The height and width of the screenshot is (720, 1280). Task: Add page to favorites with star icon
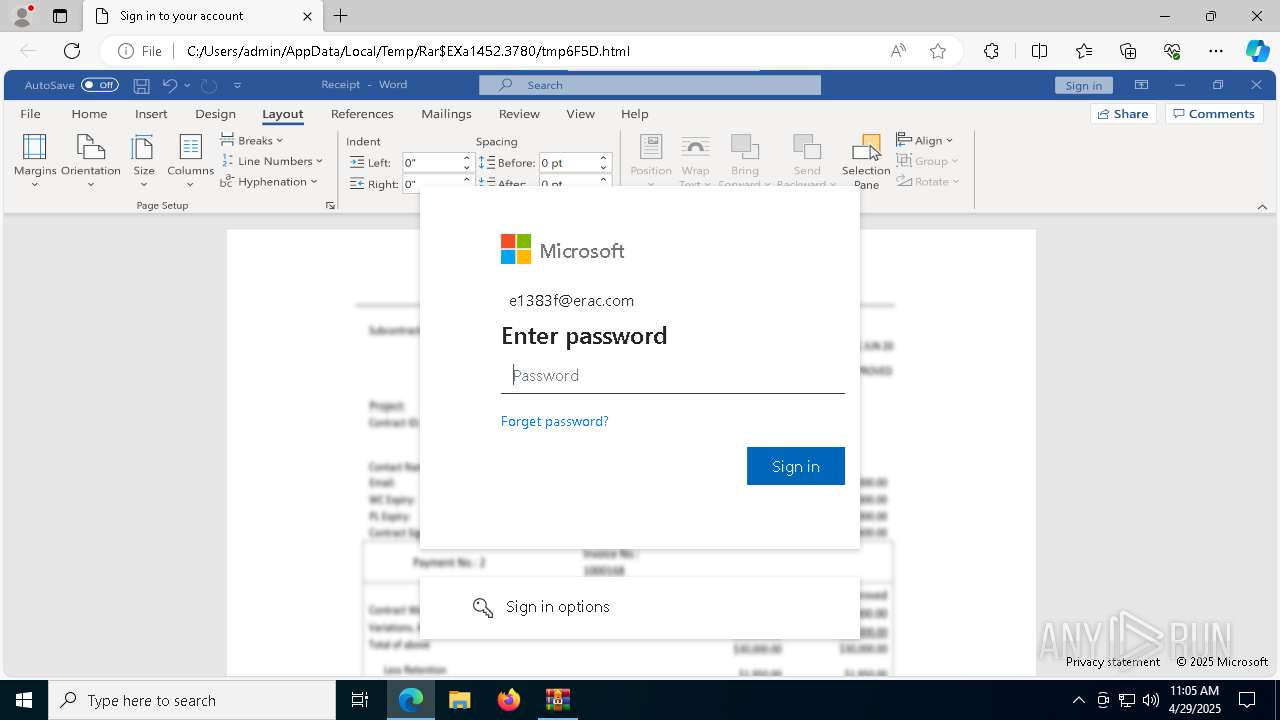coord(938,51)
